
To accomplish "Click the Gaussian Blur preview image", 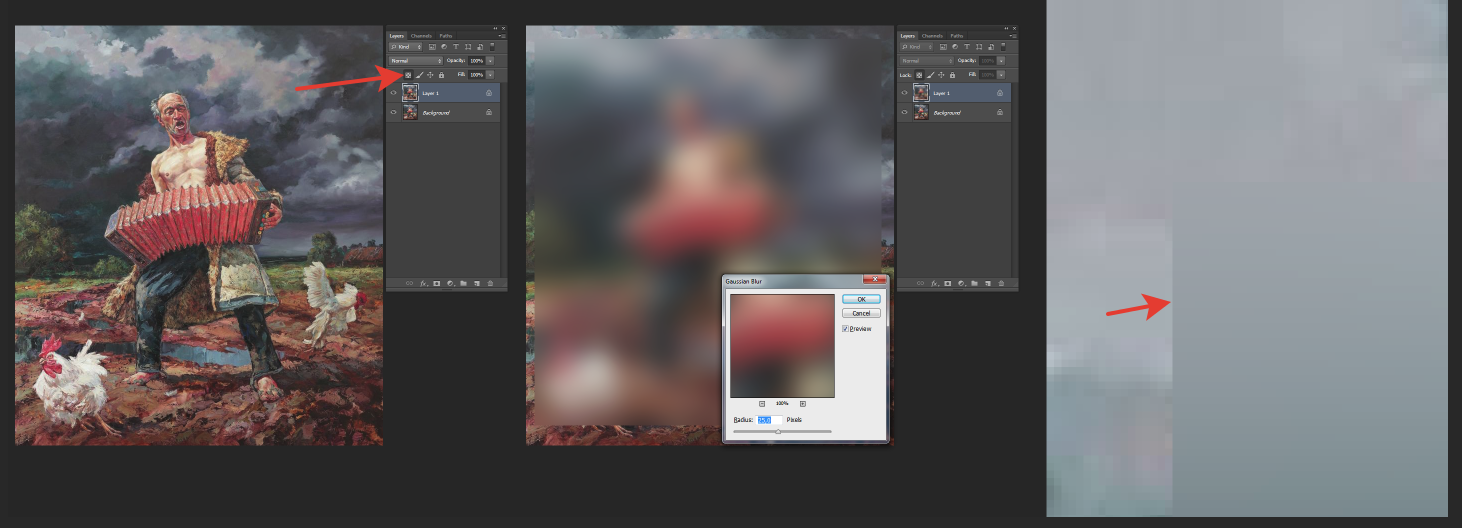I will (782, 345).
